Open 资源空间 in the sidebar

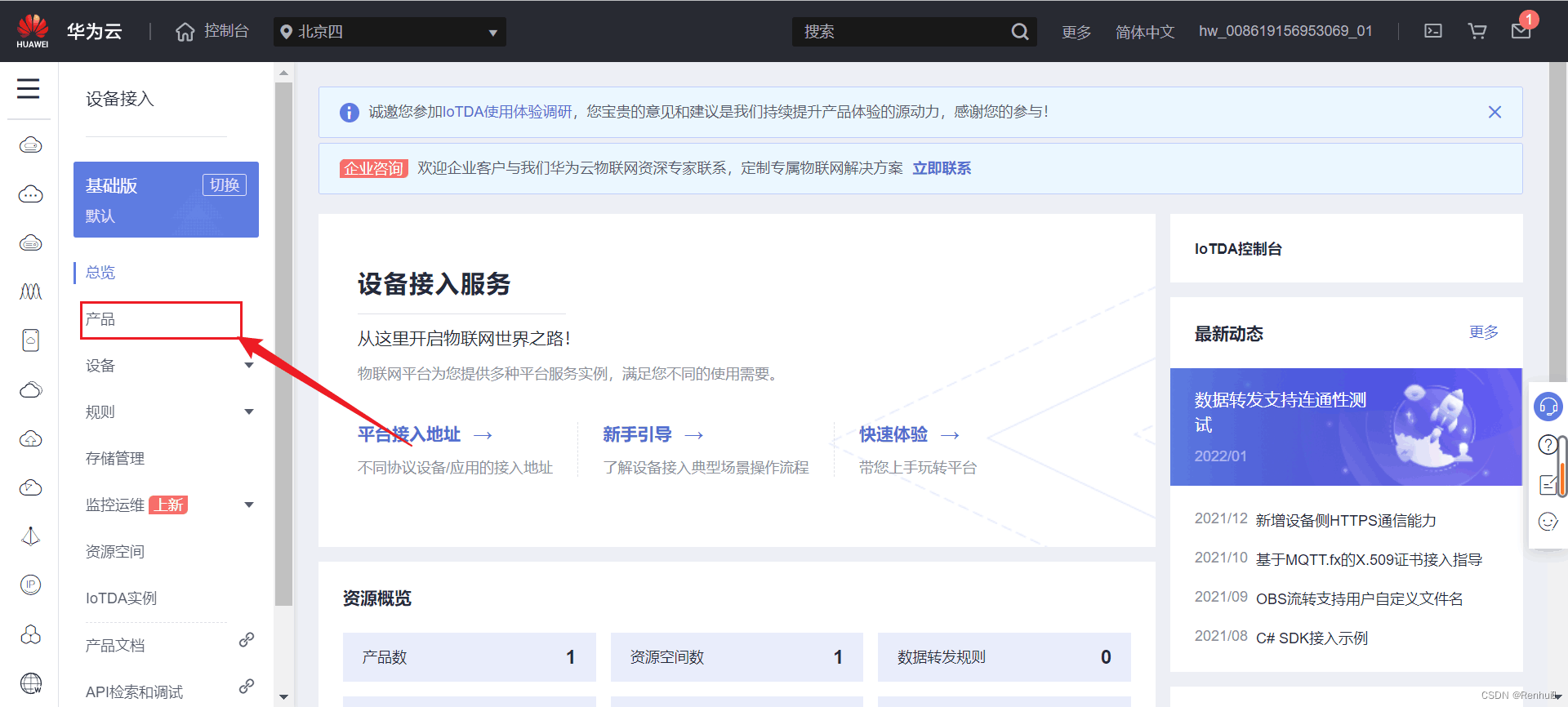click(115, 552)
